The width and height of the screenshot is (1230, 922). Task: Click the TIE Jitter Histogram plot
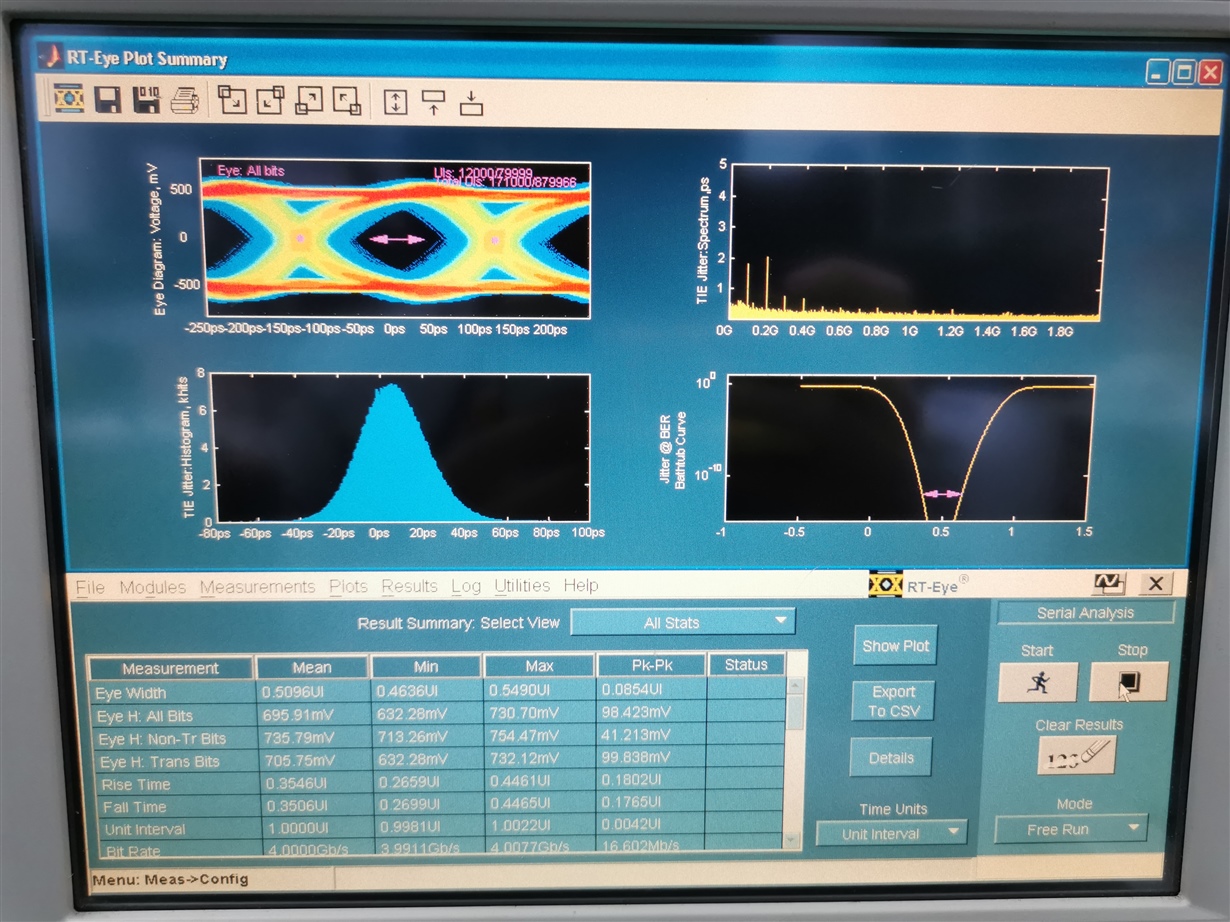point(402,448)
